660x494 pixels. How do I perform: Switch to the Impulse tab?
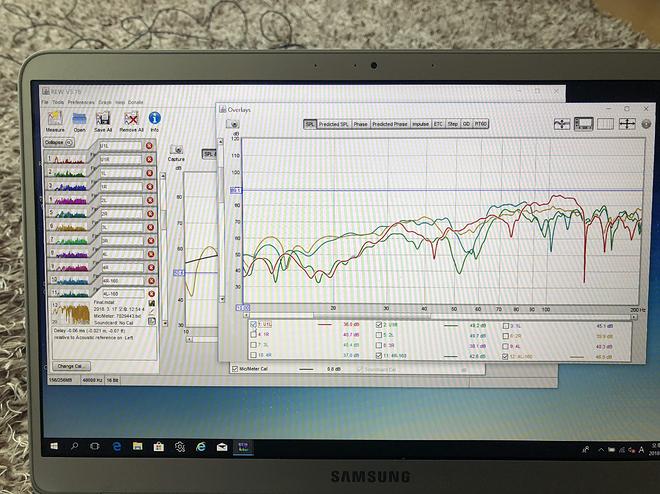pos(420,124)
